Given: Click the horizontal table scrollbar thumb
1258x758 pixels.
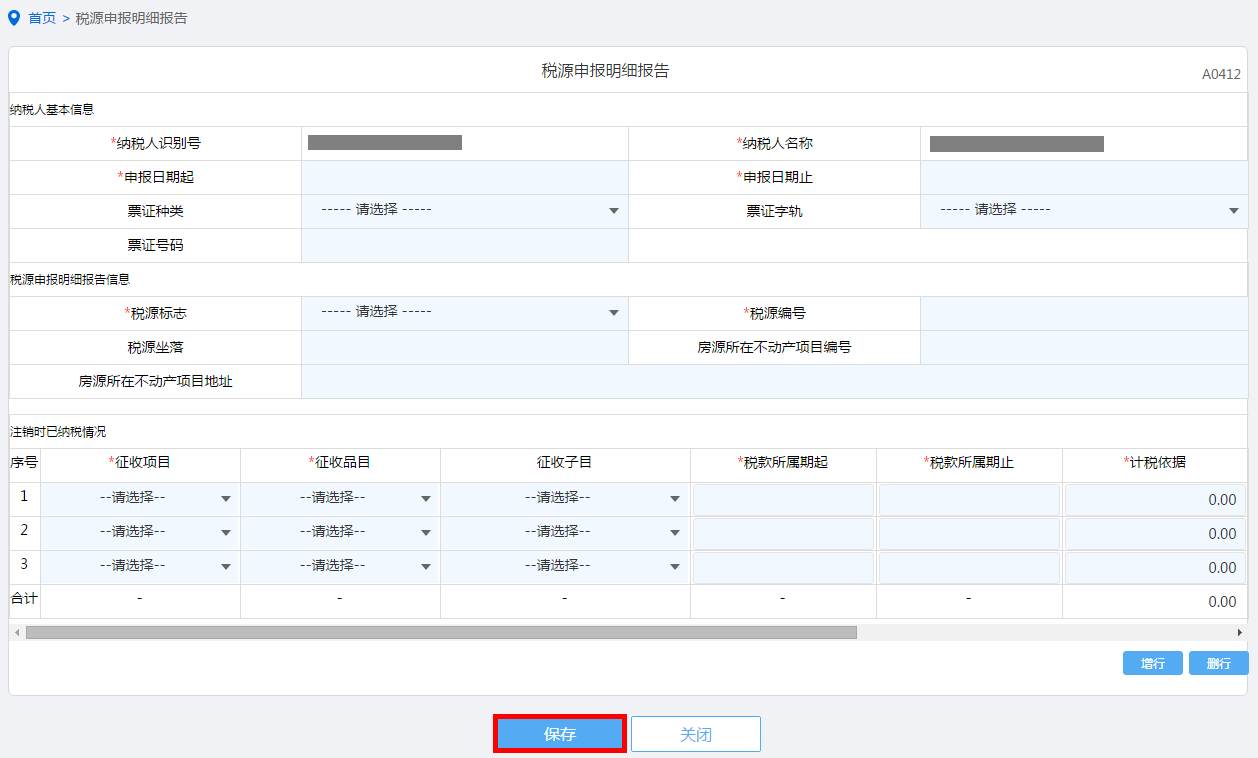Looking at the screenshot, I should (x=440, y=633).
